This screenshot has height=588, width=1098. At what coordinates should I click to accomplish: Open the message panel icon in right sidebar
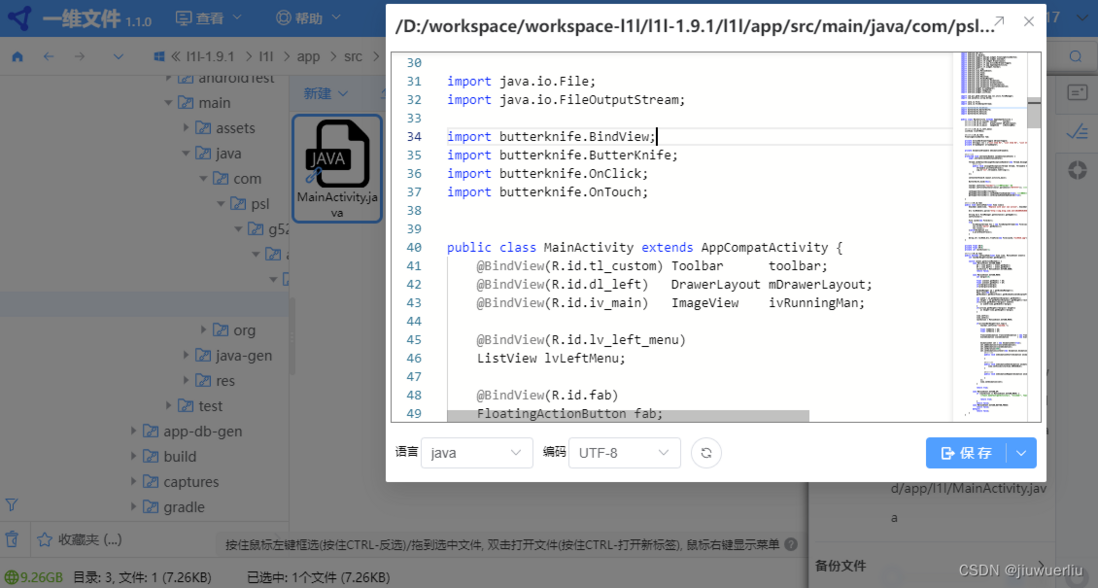[1077, 92]
